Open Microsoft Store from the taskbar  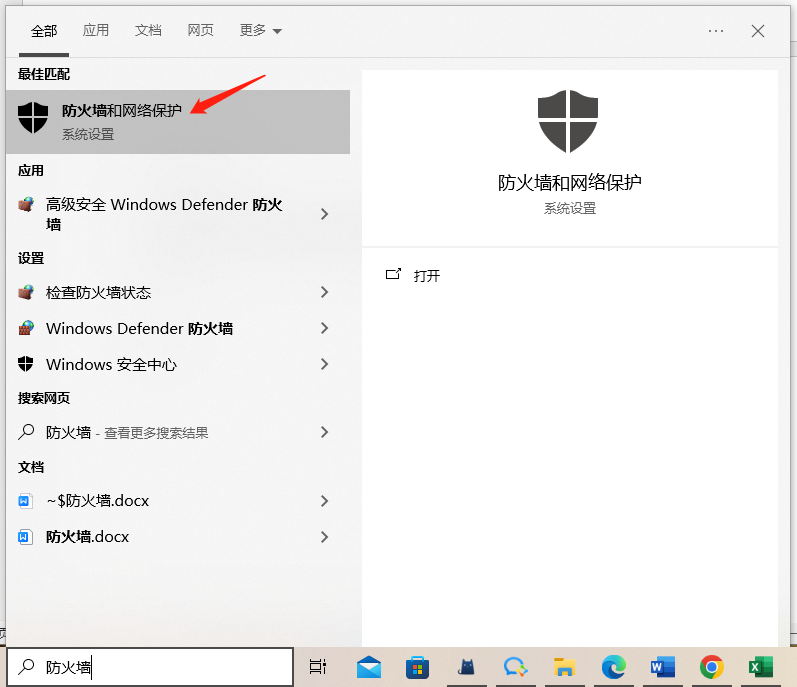[x=417, y=668]
